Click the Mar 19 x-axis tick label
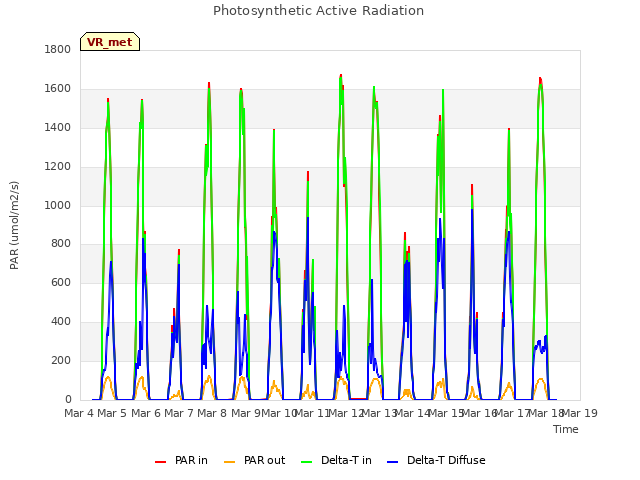This screenshot has width=640, height=480. click(580, 413)
